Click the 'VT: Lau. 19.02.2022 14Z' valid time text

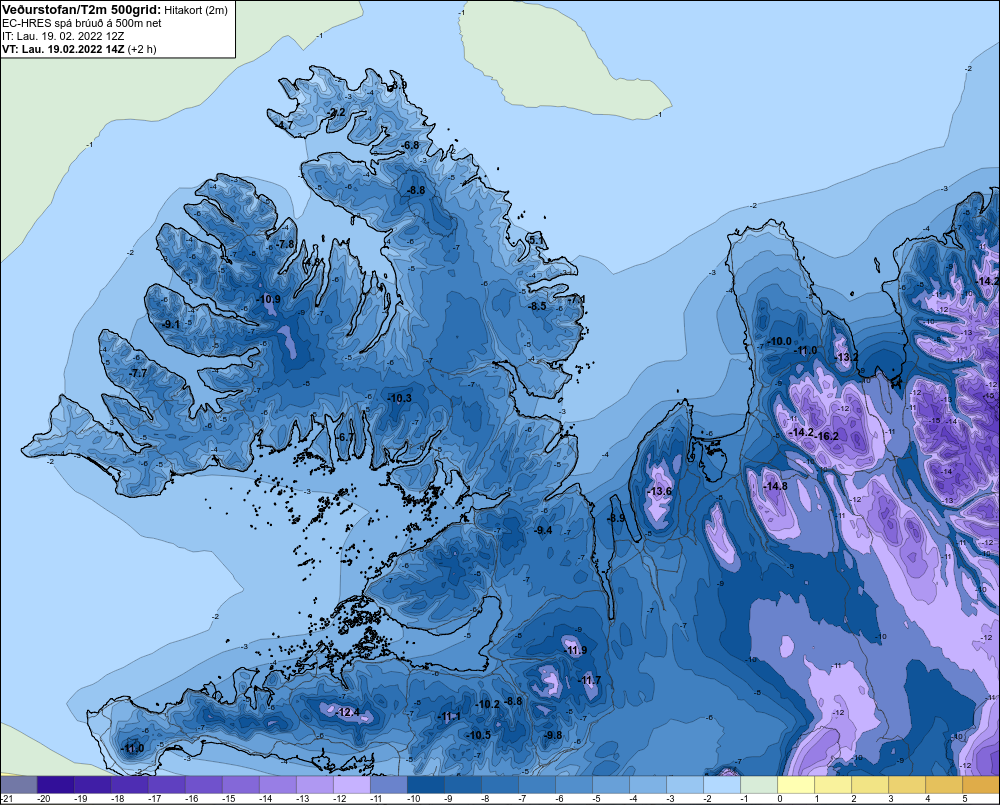63,49
